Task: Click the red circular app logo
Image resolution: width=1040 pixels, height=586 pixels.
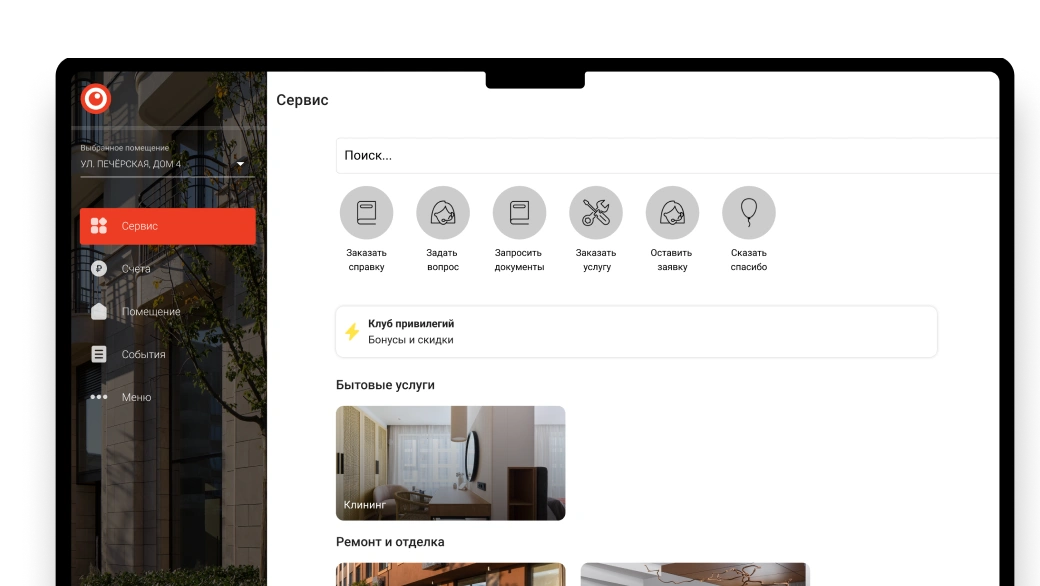Action: click(96, 98)
